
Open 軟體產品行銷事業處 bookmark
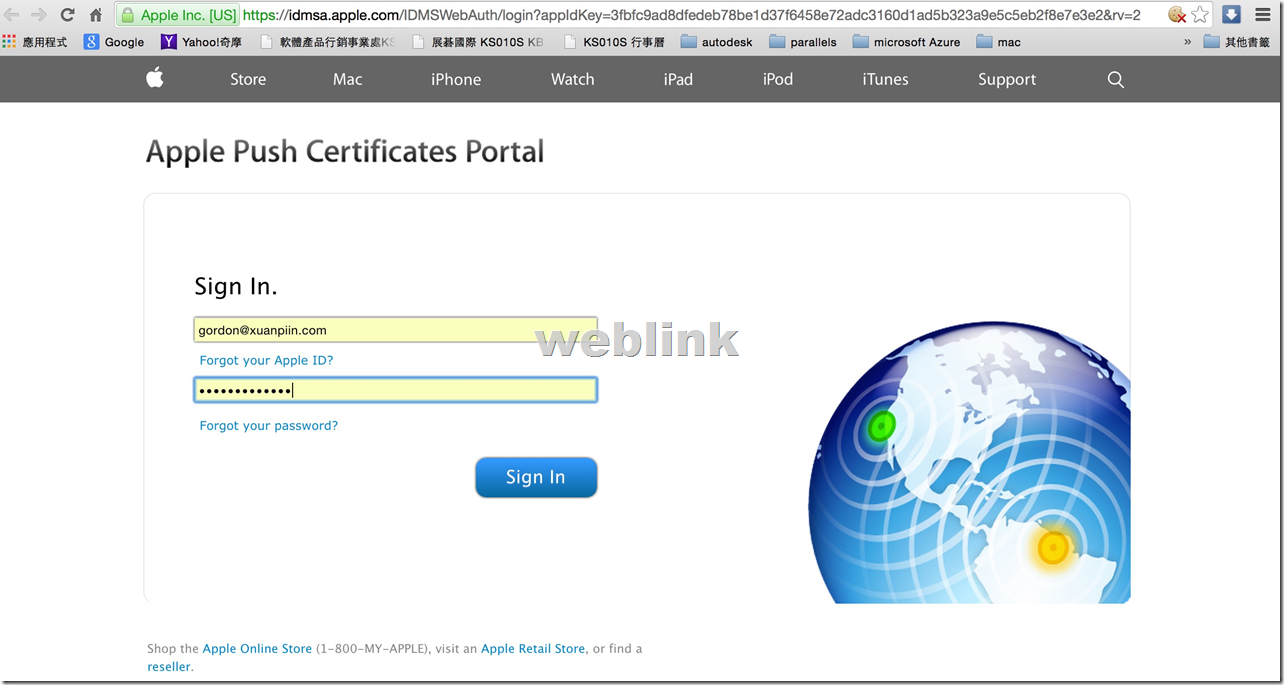(327, 42)
